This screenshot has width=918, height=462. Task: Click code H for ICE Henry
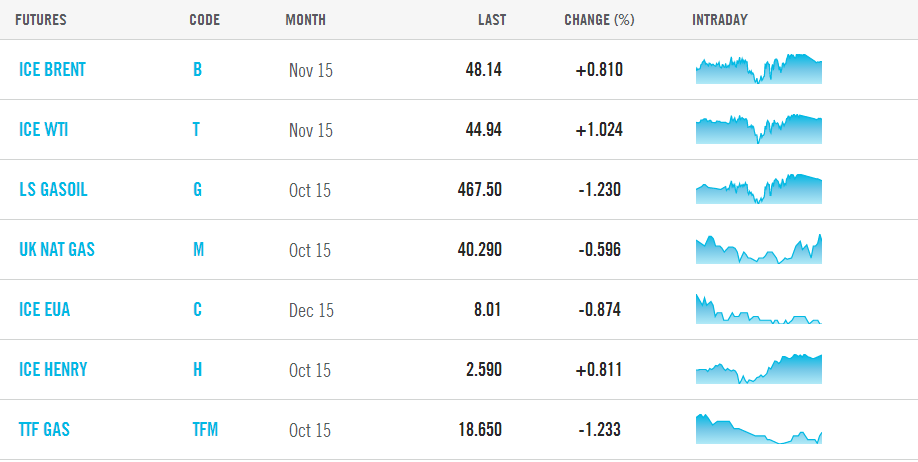click(197, 370)
